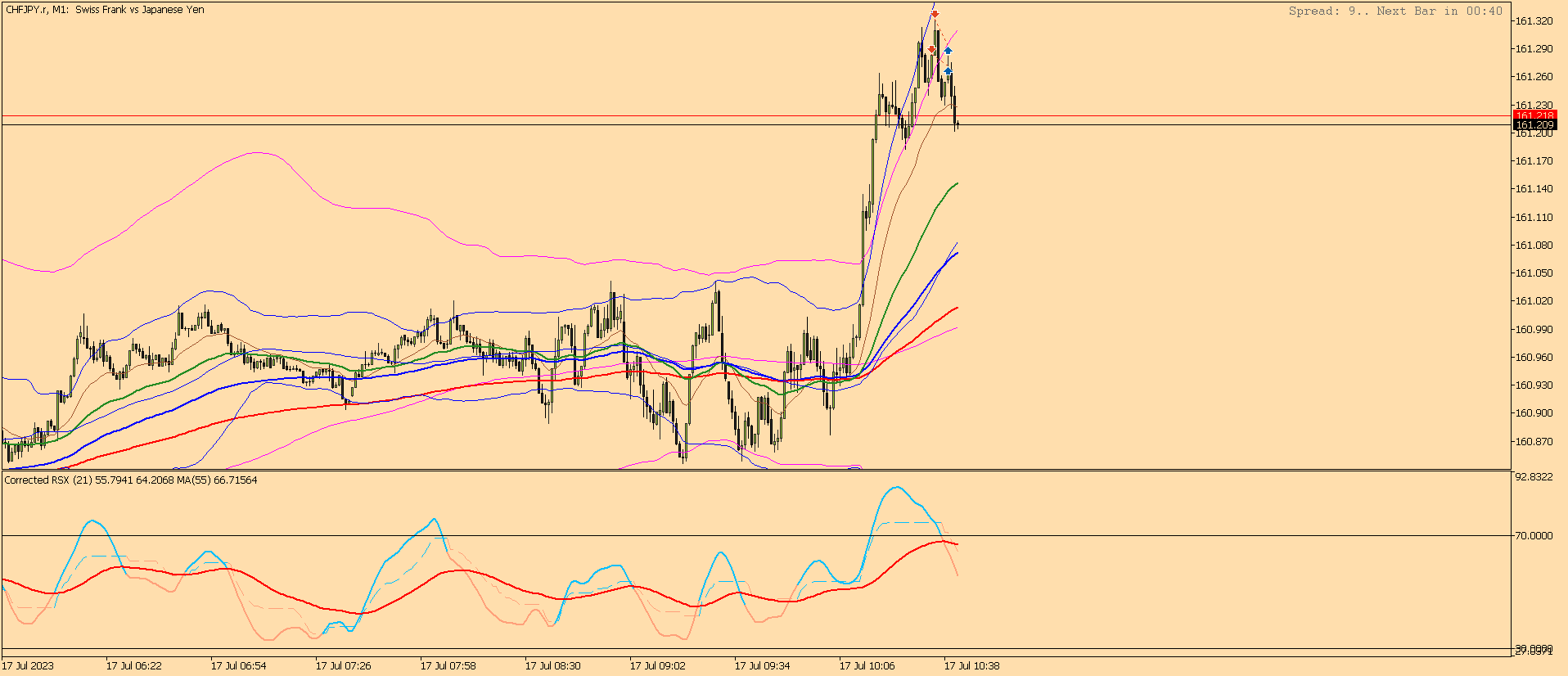Click the lower red down-arrow trade marker
Viewport: 1568px width, 676px height.
point(931,50)
